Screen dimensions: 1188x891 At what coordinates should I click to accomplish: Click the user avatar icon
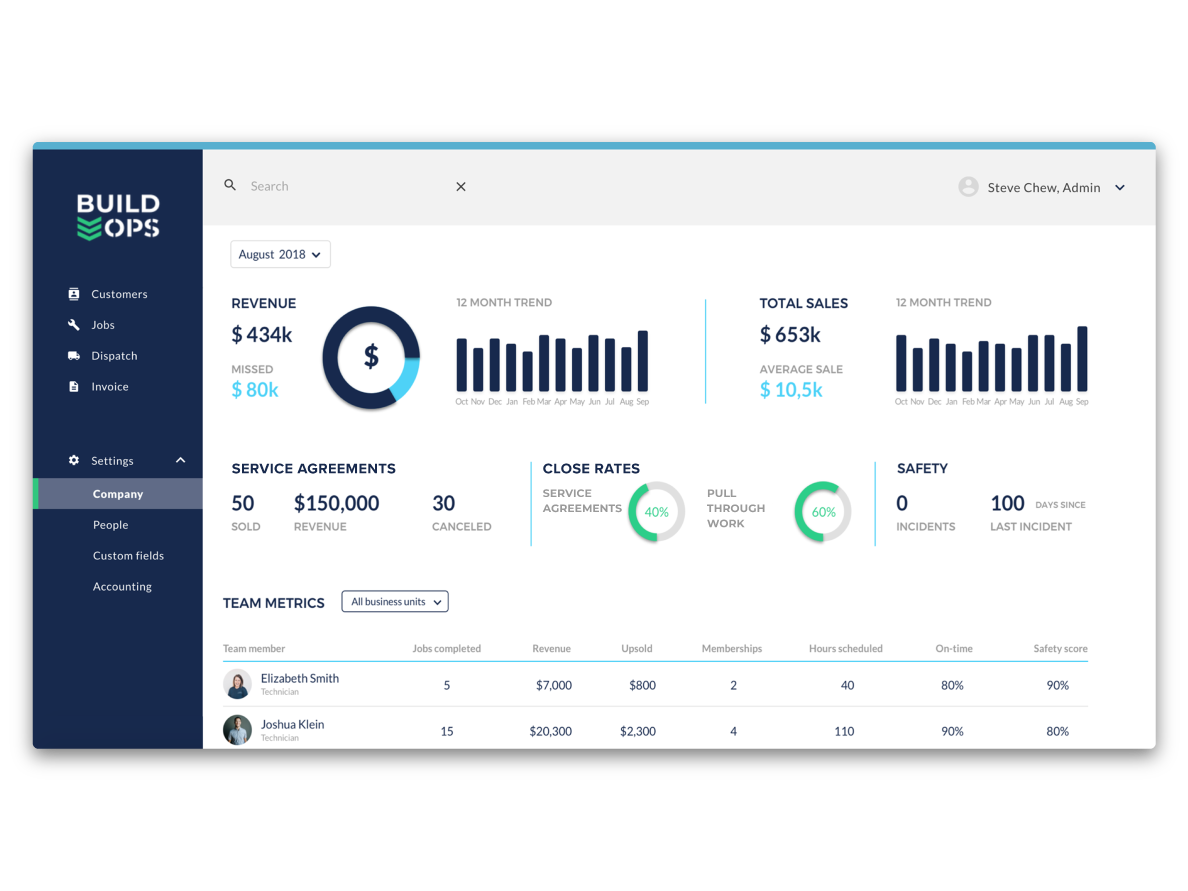click(x=968, y=187)
